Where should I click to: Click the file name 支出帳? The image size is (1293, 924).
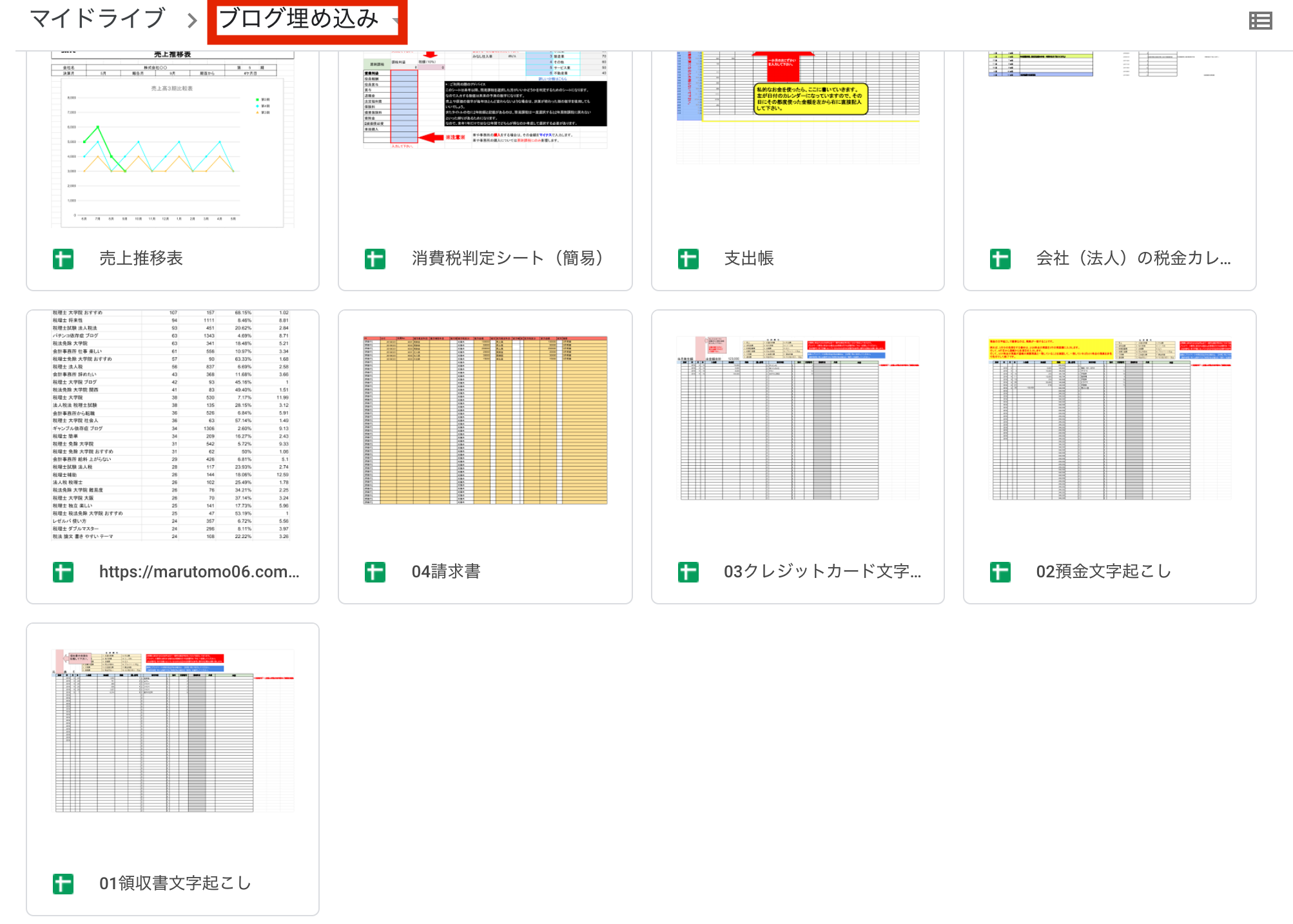[x=749, y=258]
